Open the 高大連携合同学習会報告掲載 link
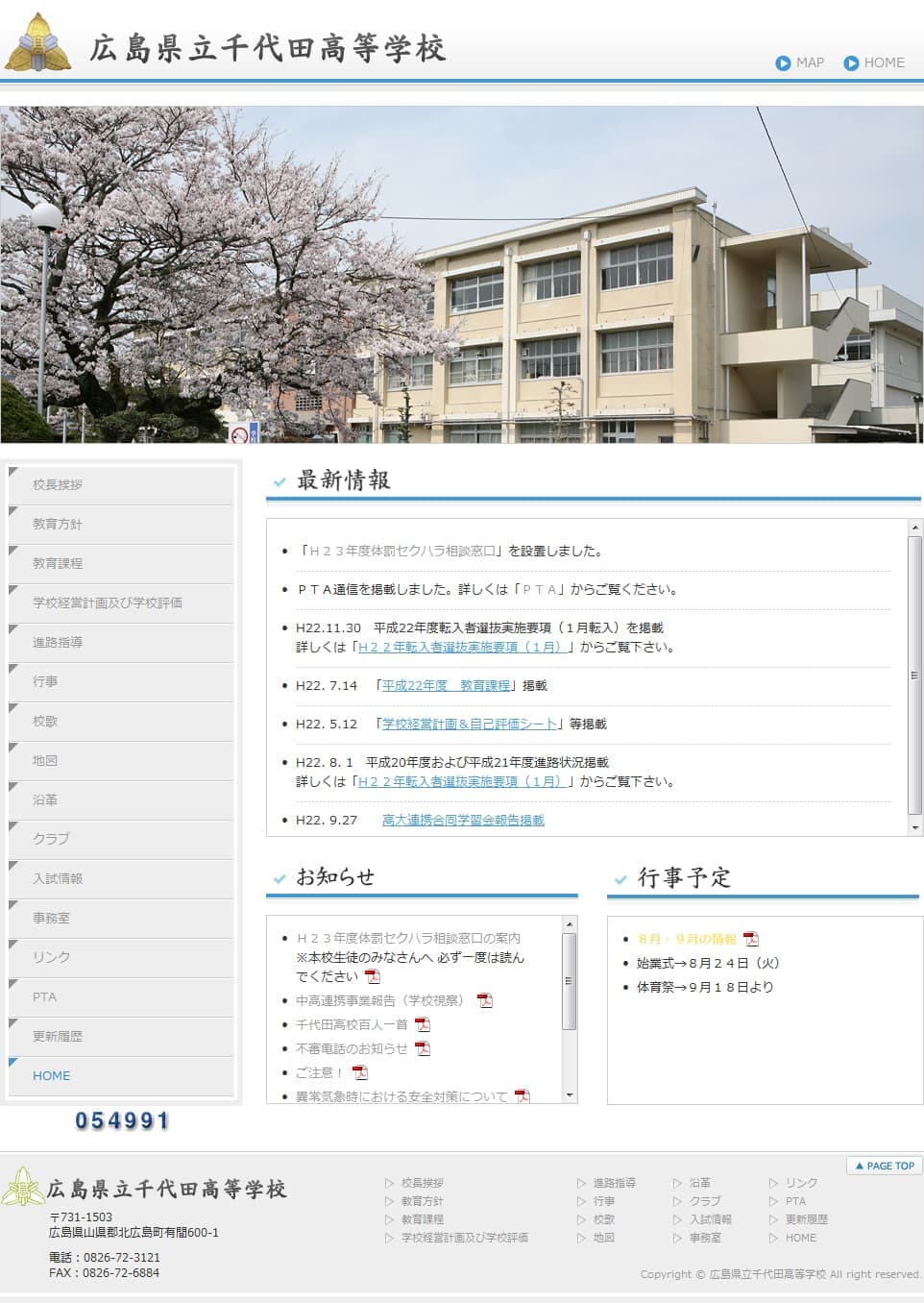 (x=463, y=820)
